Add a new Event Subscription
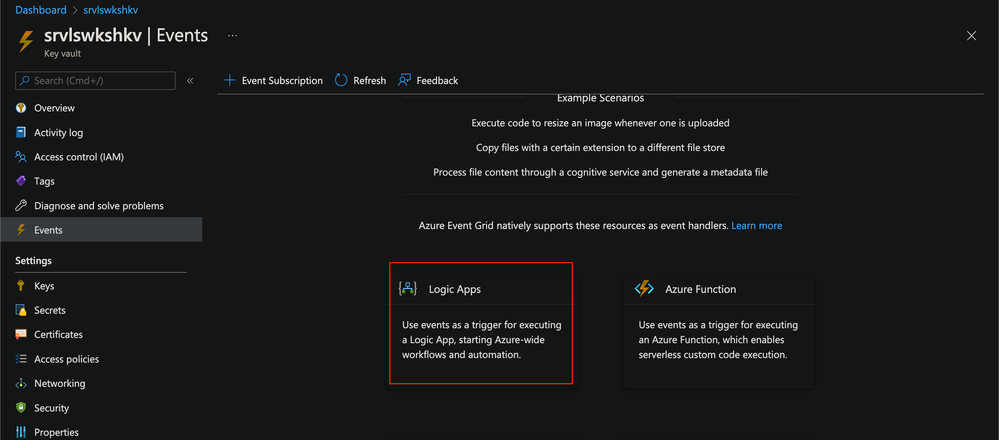 click(x=273, y=81)
